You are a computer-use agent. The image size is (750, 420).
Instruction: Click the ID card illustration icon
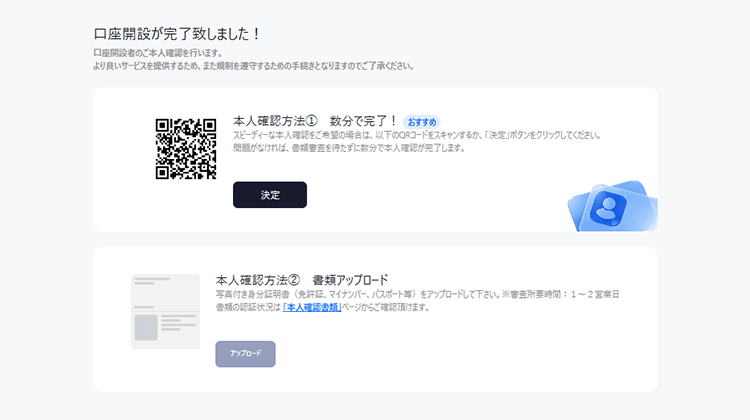pyautogui.click(x=613, y=206)
